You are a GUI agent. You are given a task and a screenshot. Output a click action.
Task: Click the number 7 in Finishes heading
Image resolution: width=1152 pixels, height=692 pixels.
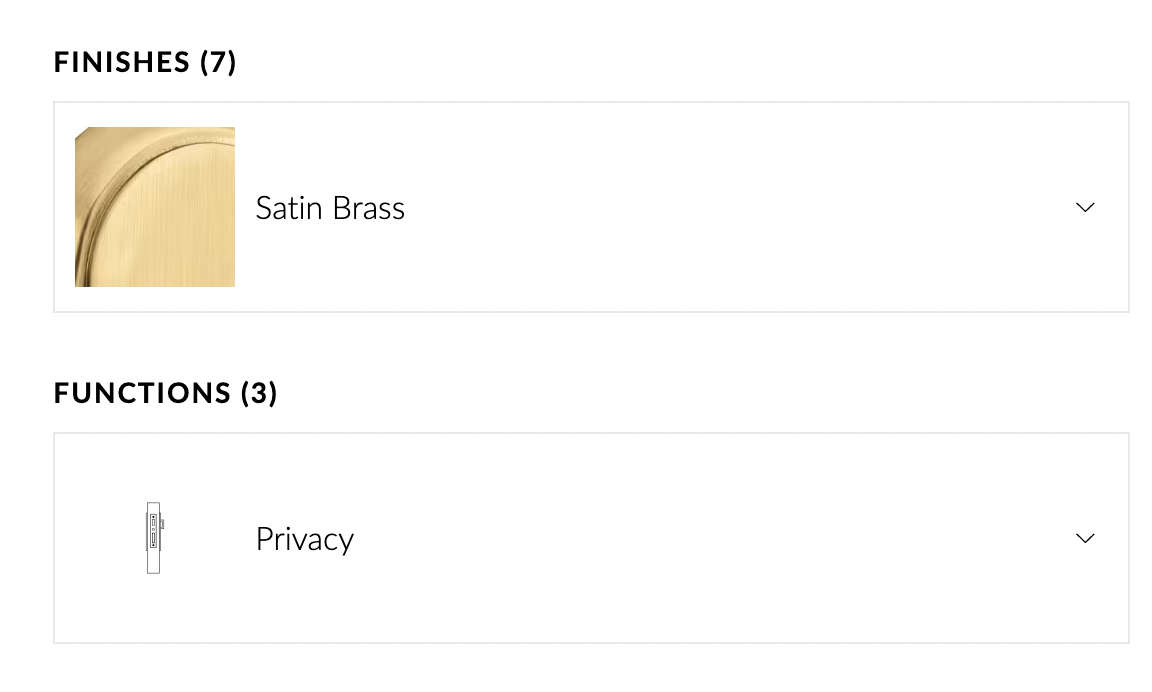click(218, 62)
